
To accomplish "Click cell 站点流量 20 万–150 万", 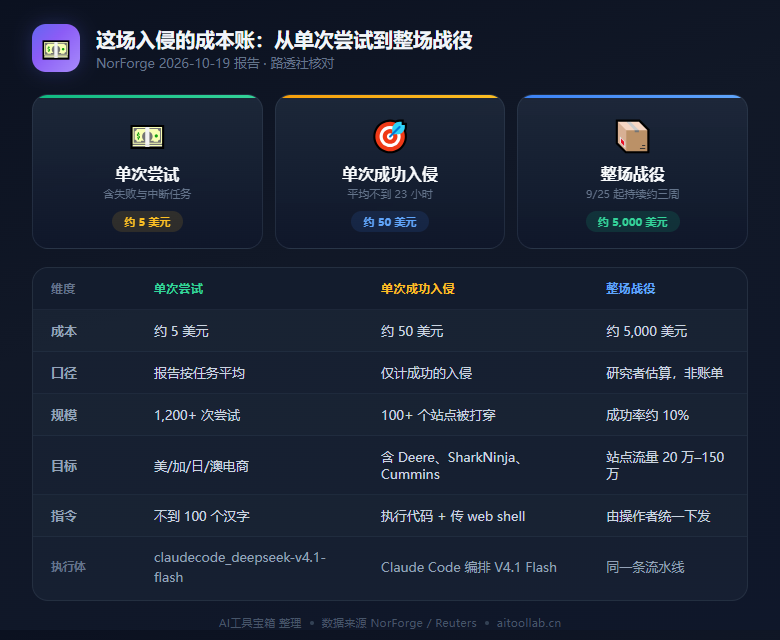I will coord(665,466).
